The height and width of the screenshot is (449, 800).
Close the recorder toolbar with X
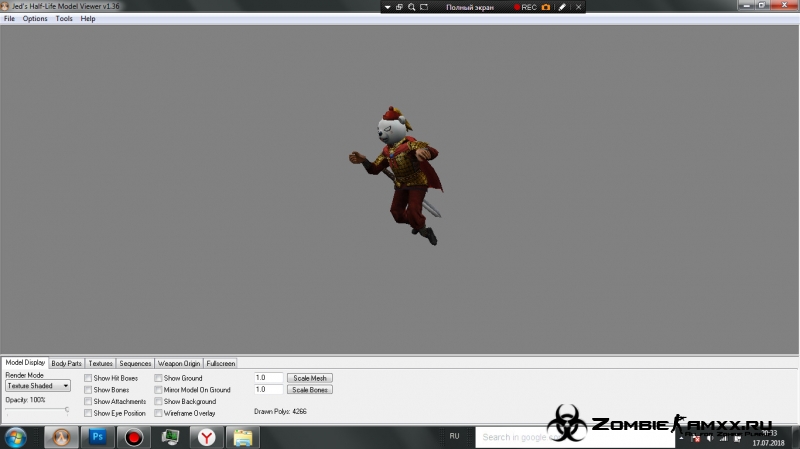click(579, 7)
